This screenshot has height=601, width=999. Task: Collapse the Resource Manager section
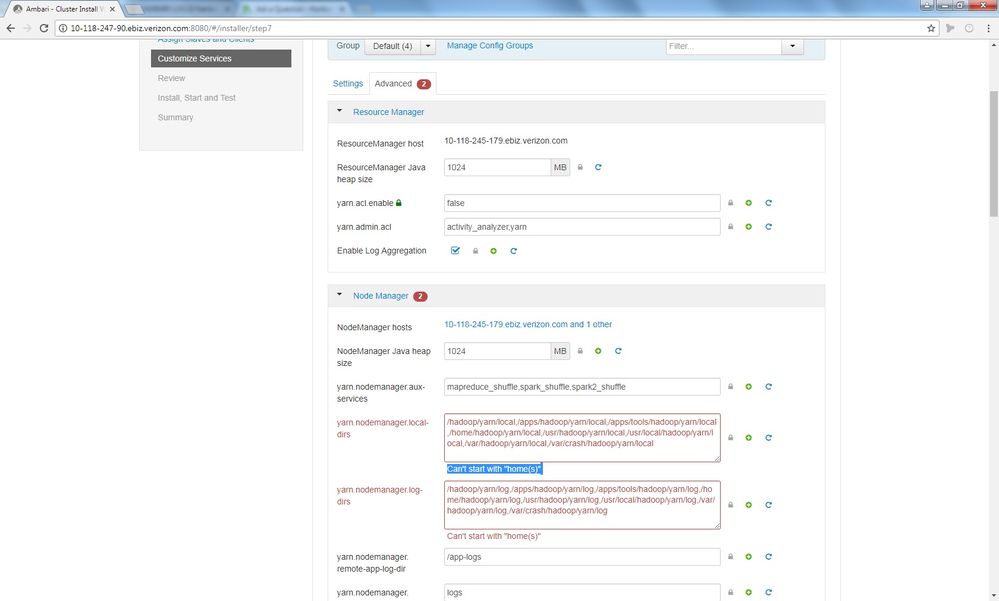340,111
